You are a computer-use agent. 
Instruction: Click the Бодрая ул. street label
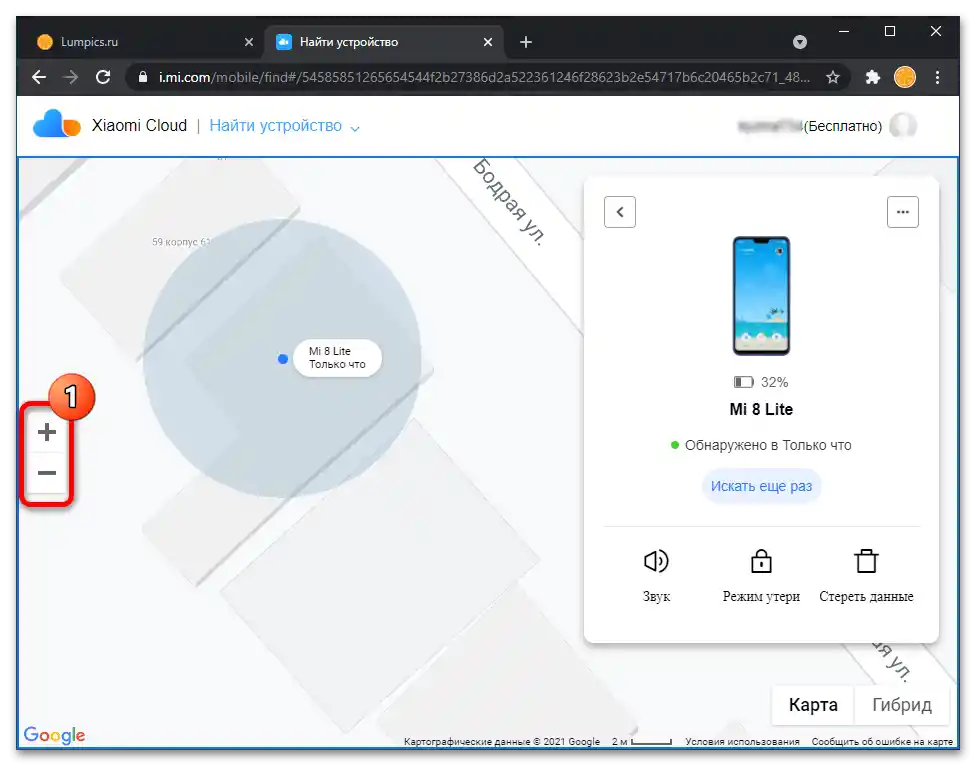coord(509,202)
